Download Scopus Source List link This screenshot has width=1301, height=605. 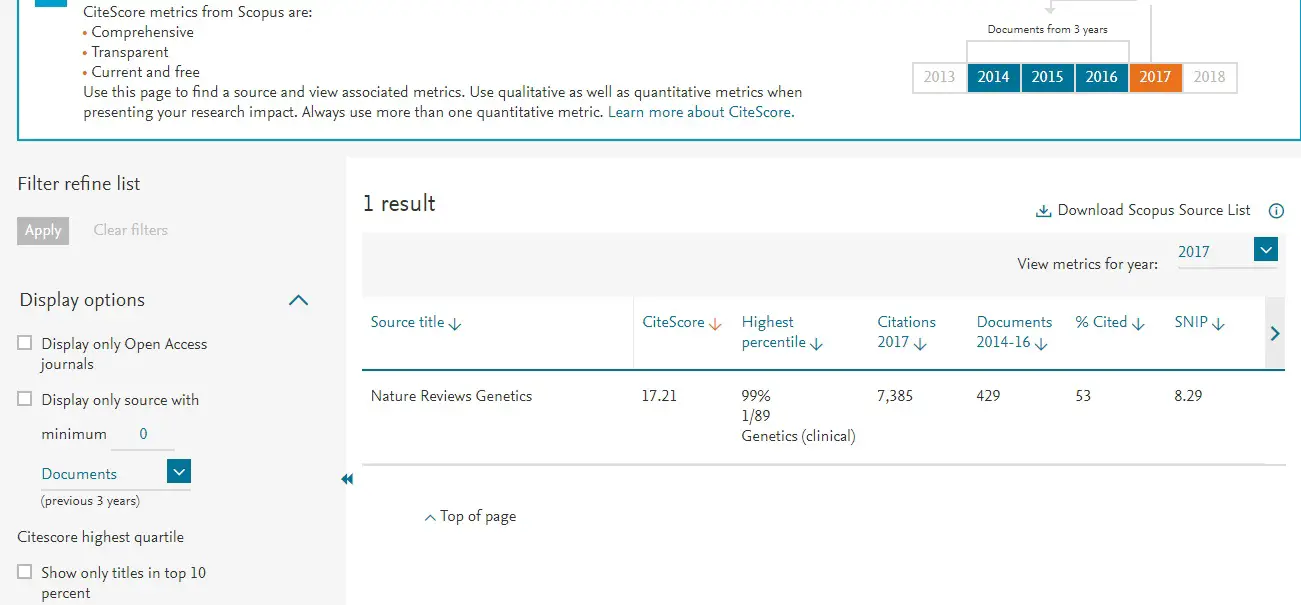point(1154,210)
